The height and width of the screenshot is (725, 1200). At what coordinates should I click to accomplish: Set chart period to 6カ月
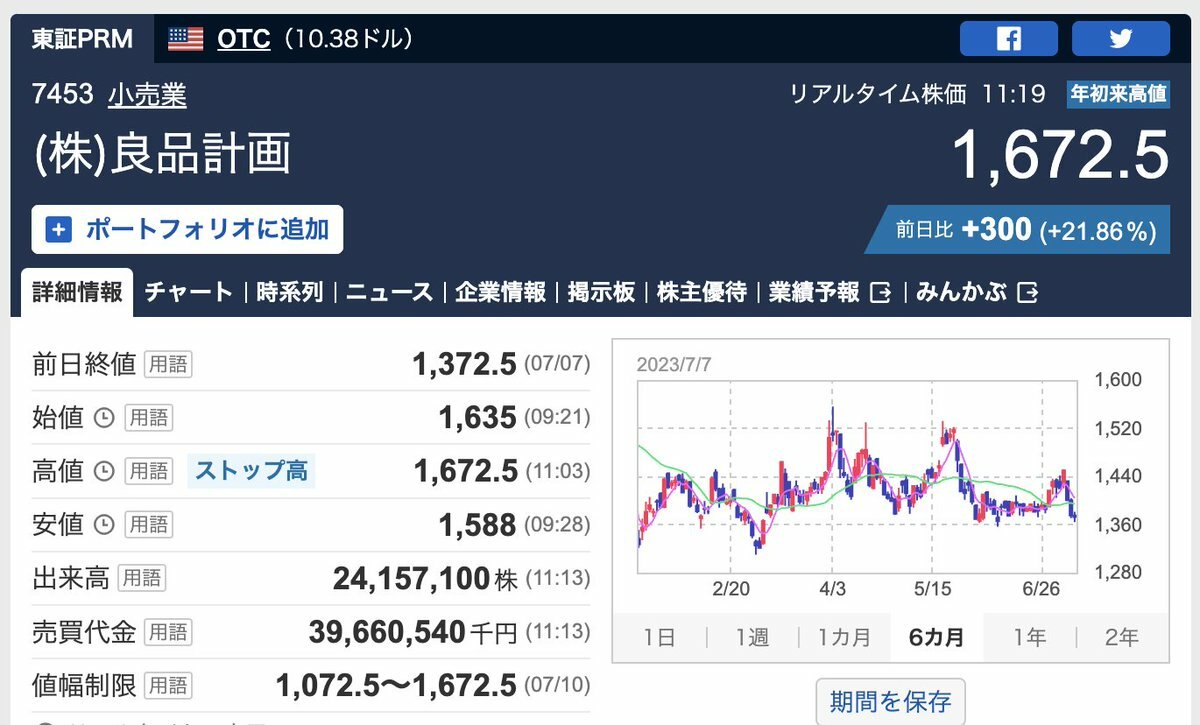pos(937,637)
